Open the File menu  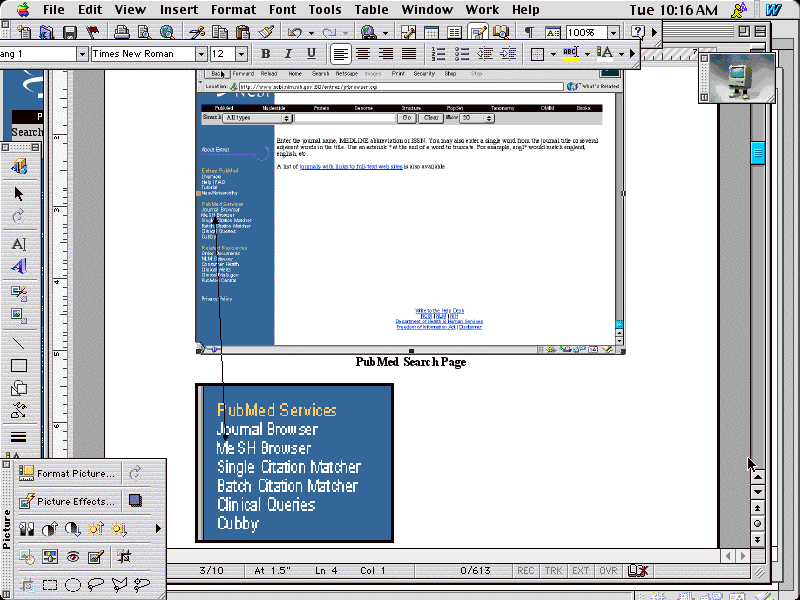pyautogui.click(x=54, y=10)
